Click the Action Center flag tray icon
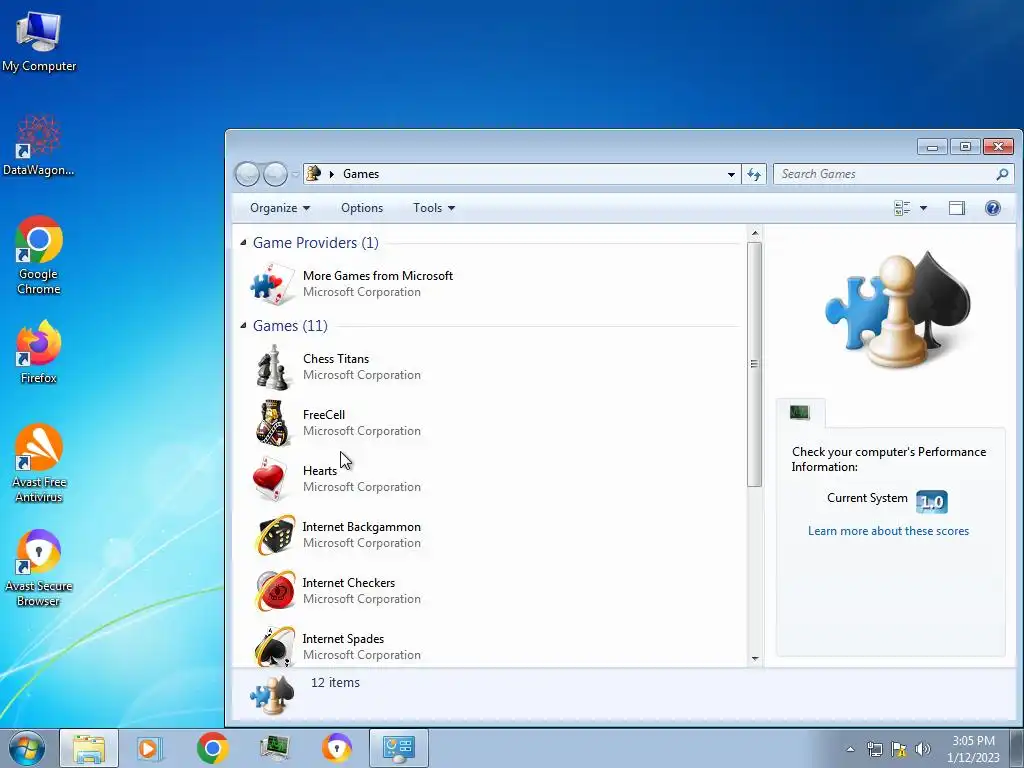 coord(899,749)
